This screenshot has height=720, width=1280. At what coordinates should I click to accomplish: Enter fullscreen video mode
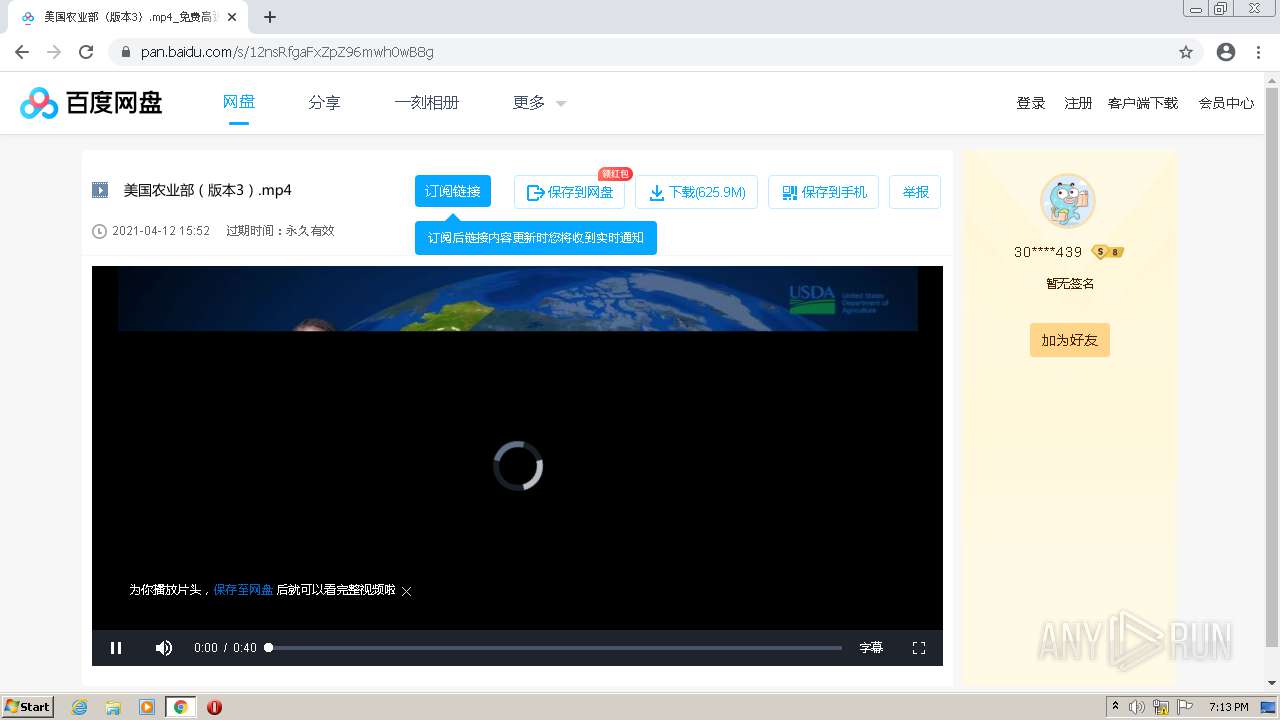919,648
